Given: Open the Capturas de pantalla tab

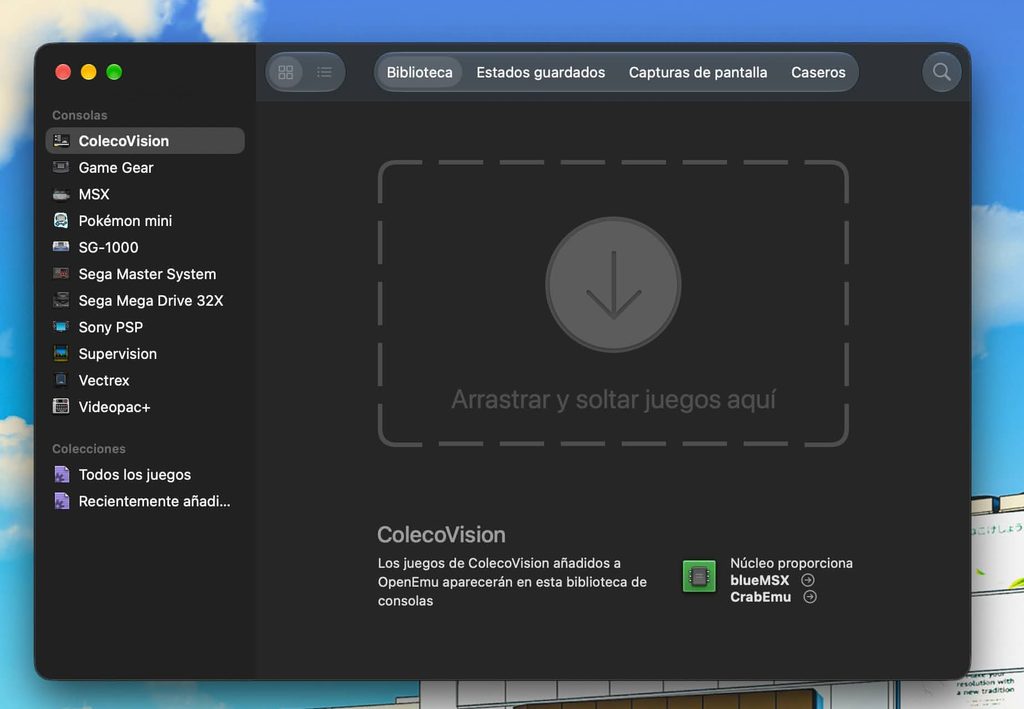Looking at the screenshot, I should (698, 72).
